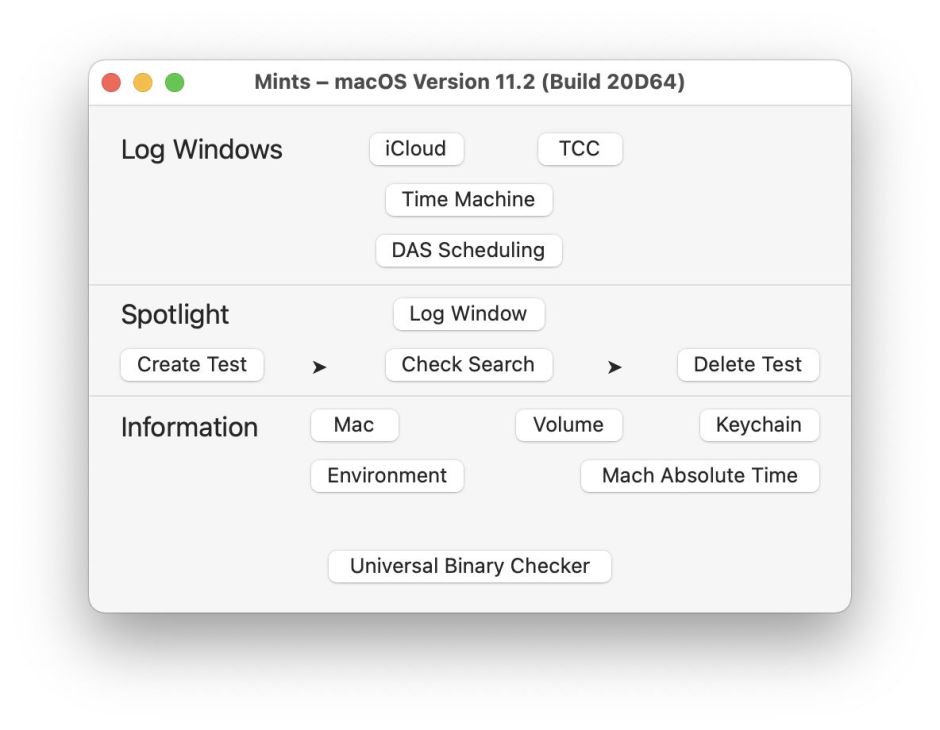Click the Mints window title text
This screenshot has width=940, height=730.
[469, 82]
